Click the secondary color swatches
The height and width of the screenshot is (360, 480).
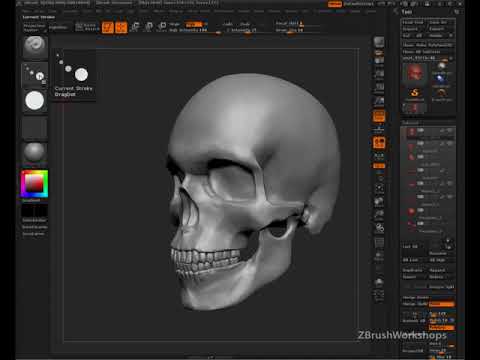coord(34,211)
